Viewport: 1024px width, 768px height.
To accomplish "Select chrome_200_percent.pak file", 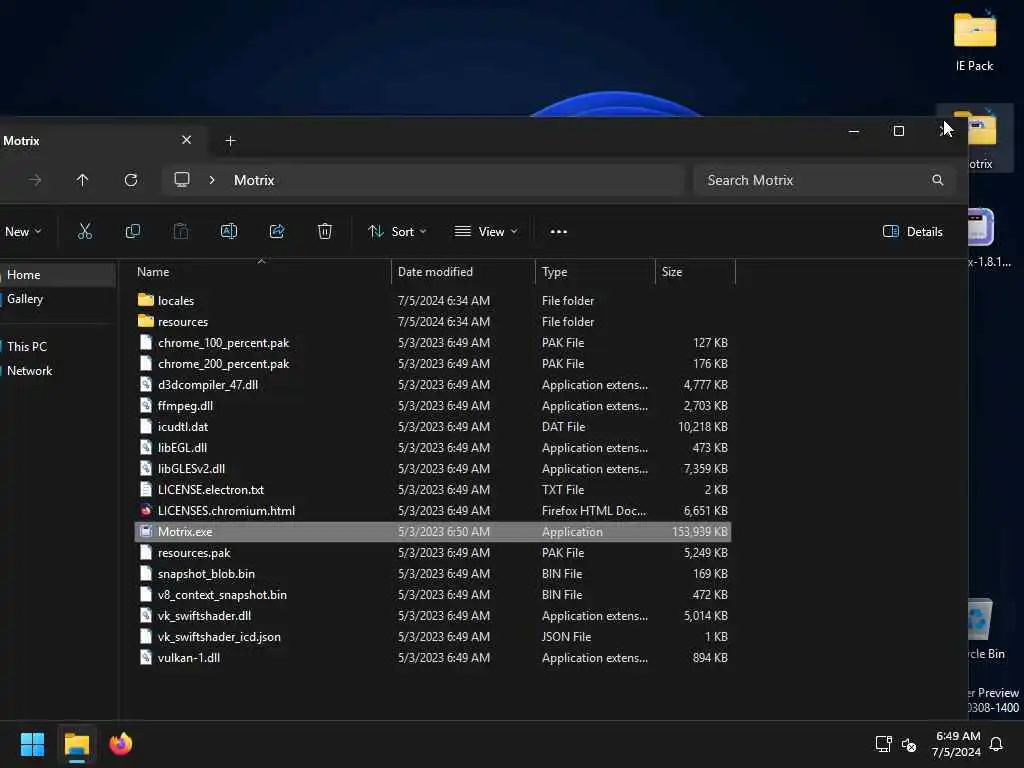I will [x=432, y=364].
